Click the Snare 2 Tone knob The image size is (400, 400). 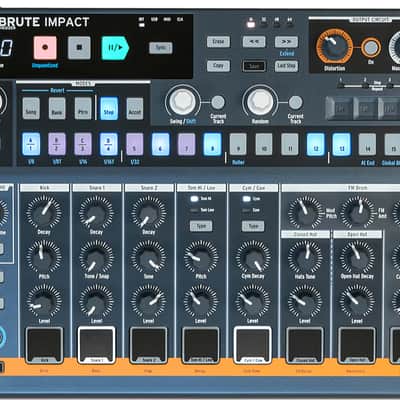[149, 257]
